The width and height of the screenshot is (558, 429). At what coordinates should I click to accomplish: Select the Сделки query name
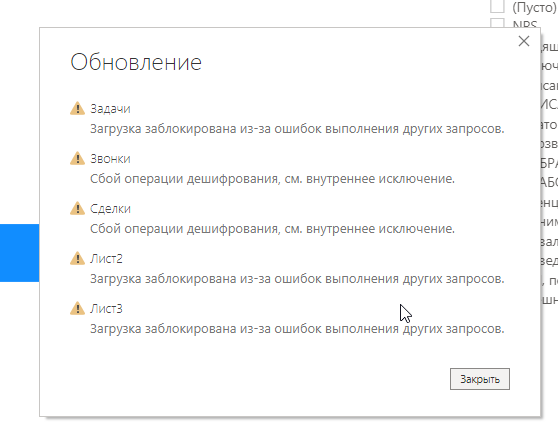point(110,209)
